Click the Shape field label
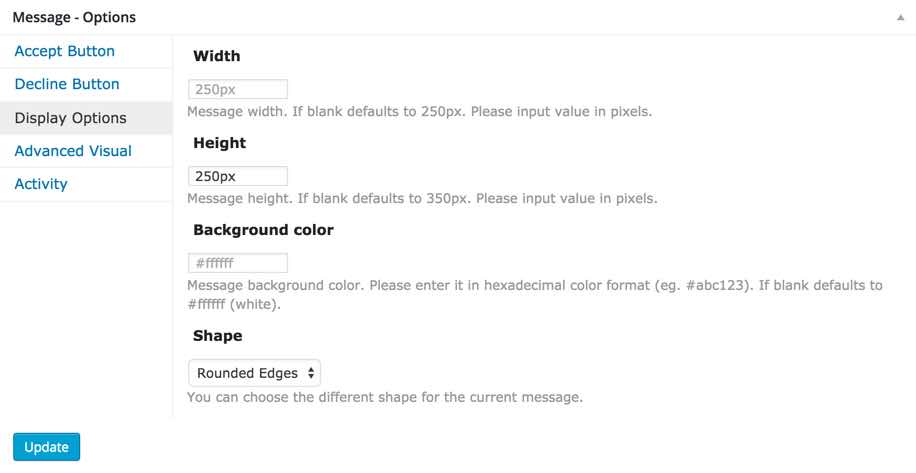 [217, 336]
